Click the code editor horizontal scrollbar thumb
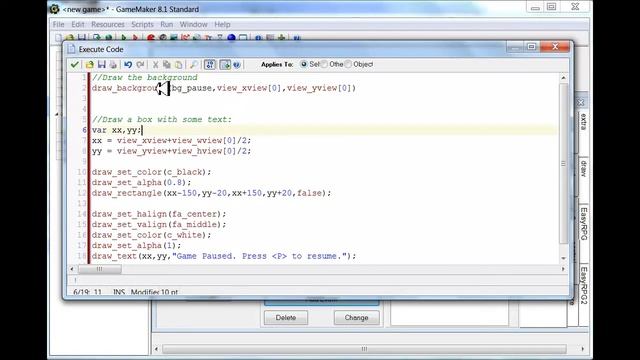Viewport: 640px width, 360px height. tap(100, 269)
